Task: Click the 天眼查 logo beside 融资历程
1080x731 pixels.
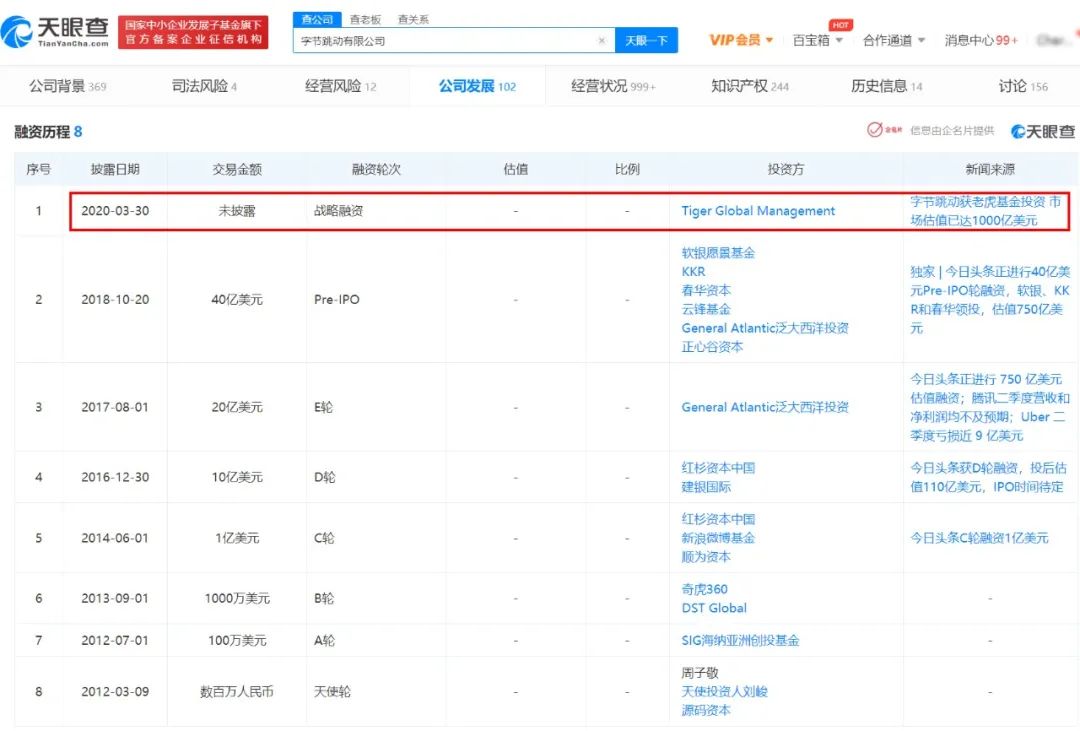Action: point(1042,131)
